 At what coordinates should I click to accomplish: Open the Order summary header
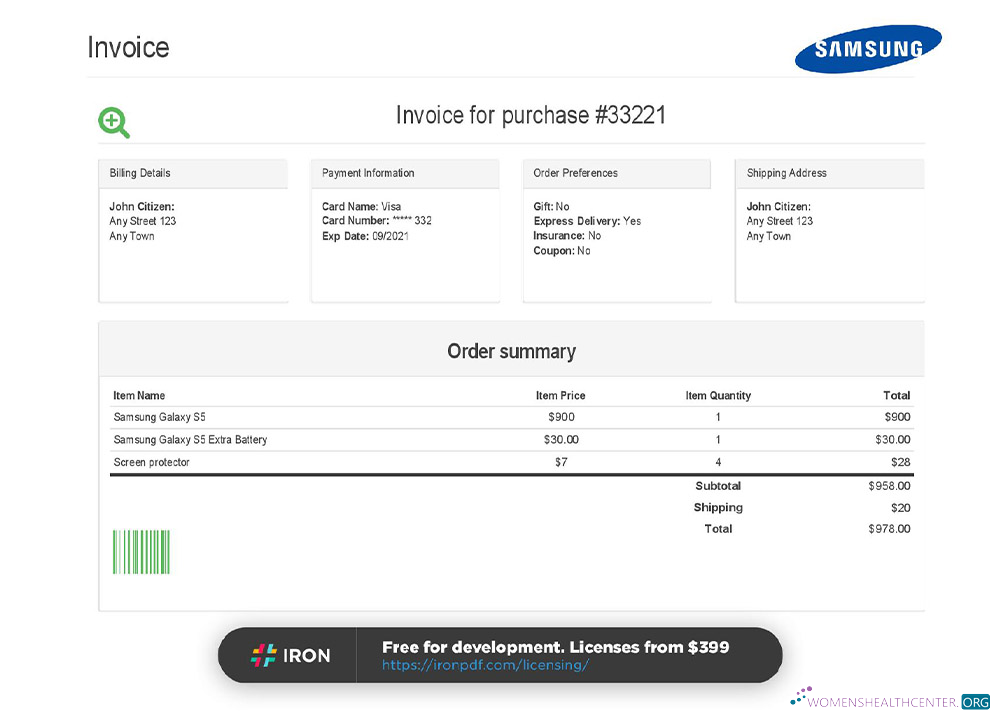[x=512, y=351]
